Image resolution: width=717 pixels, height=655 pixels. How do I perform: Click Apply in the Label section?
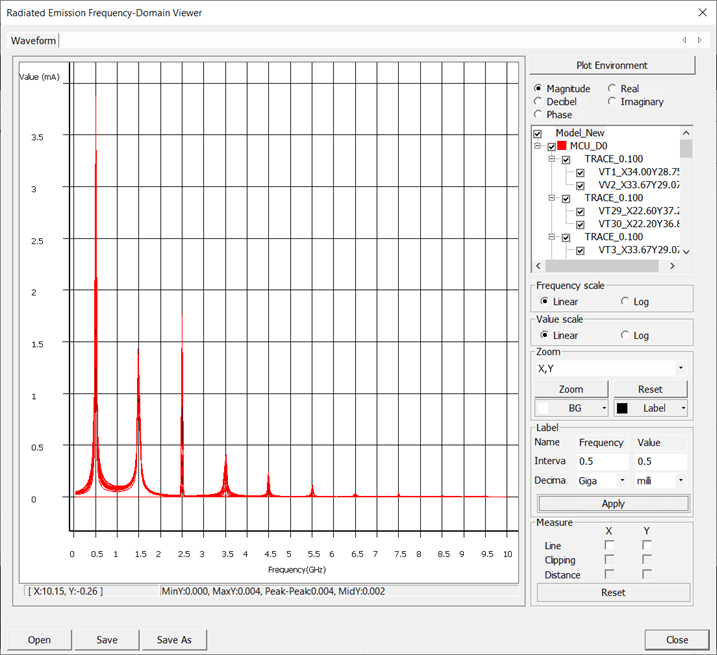point(612,504)
